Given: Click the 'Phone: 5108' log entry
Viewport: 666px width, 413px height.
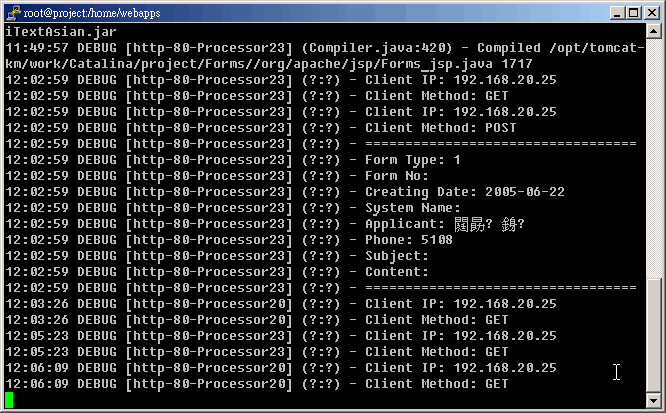Looking at the screenshot, I should pos(408,240).
